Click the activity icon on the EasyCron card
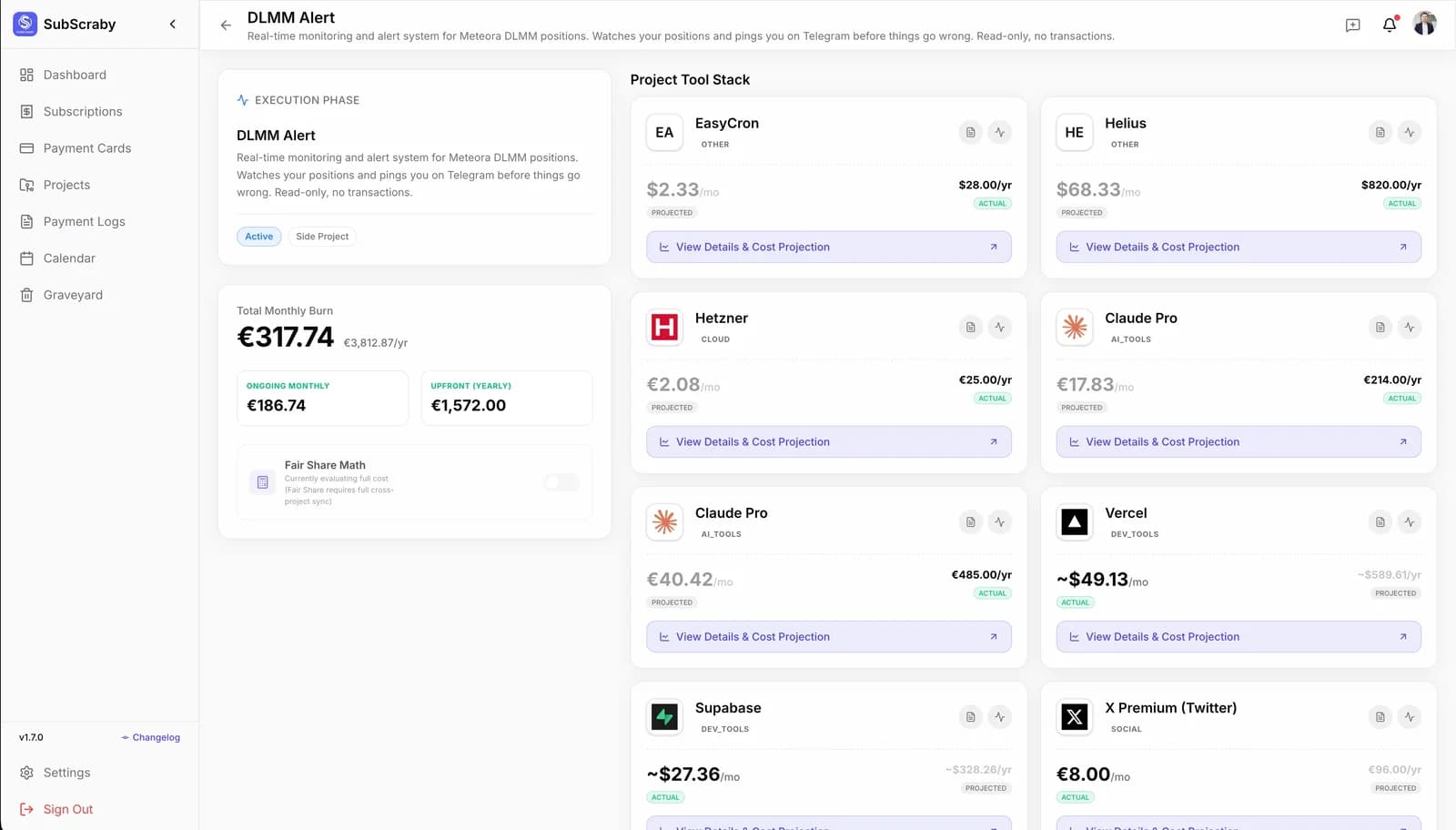This screenshot has height=830, width=1456. pyautogui.click(x=1000, y=132)
